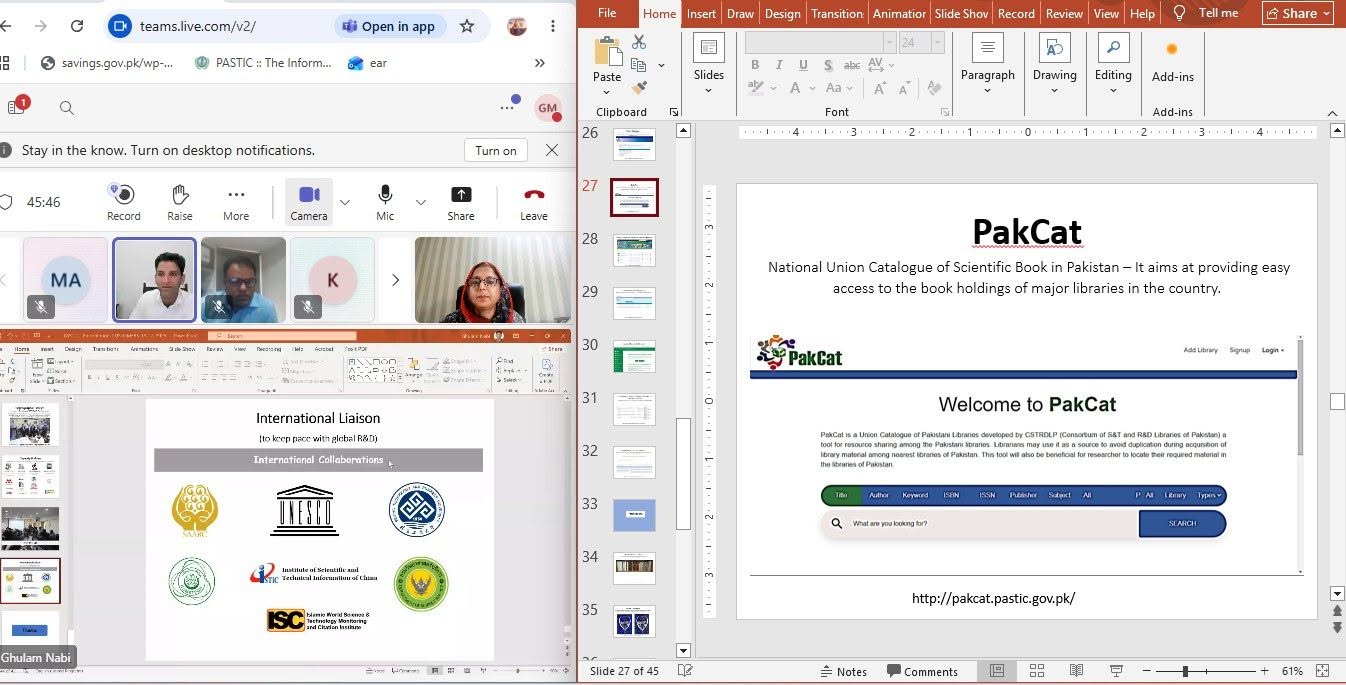Screen dimensions: 1346x685
Task: Switch to the View ribbon tab
Action: click(x=1106, y=13)
